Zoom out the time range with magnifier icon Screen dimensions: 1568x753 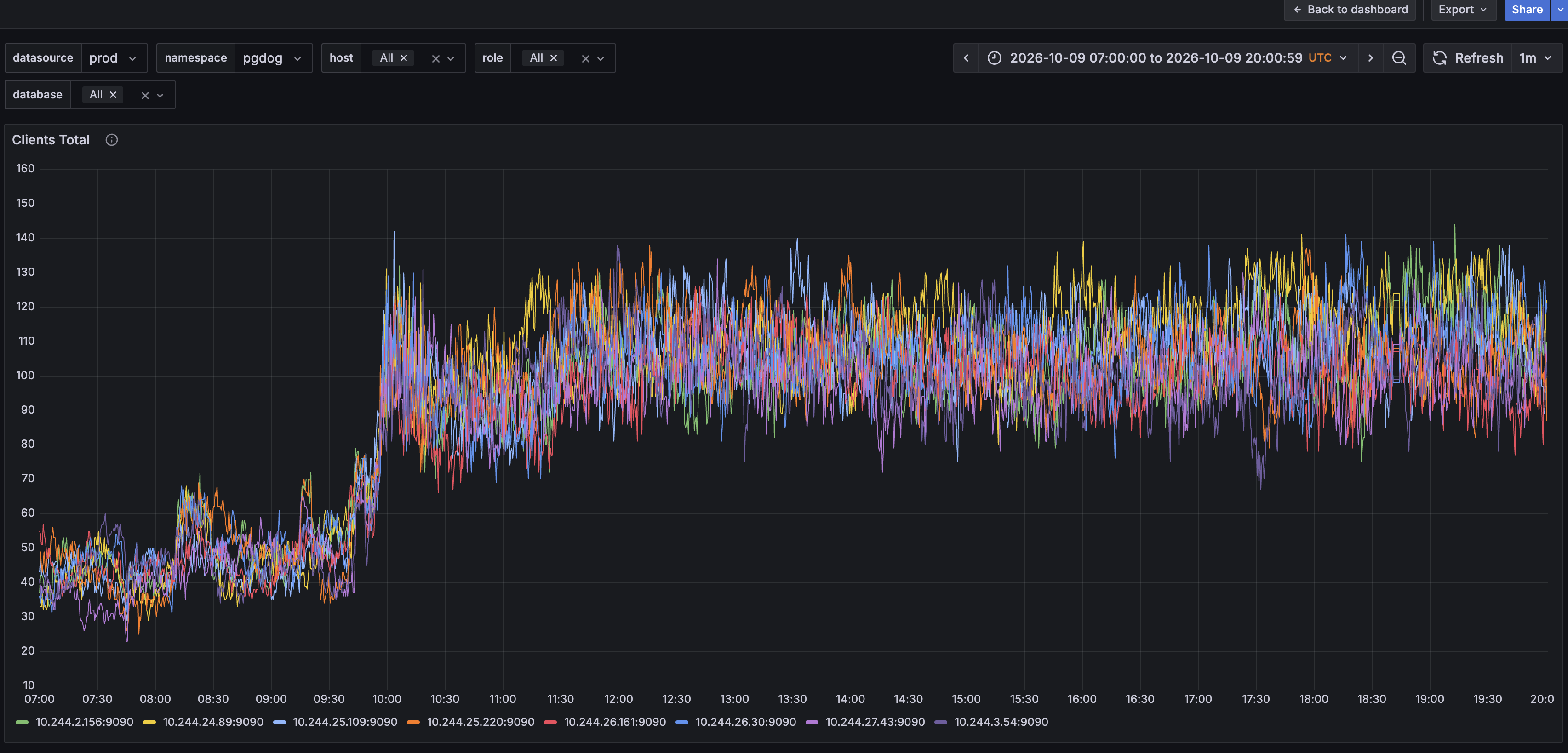click(x=1399, y=58)
